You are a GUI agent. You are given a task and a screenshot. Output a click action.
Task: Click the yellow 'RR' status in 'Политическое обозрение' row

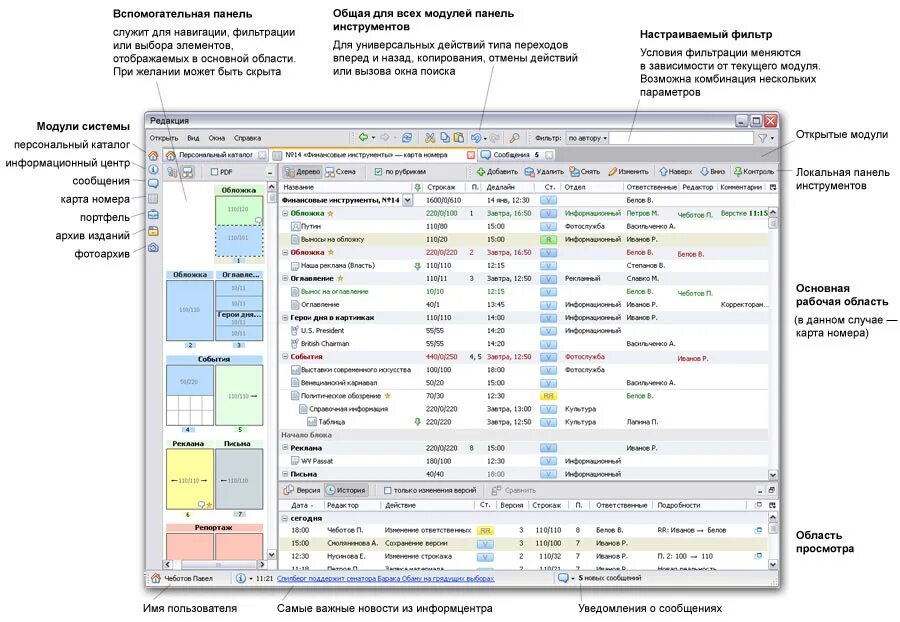(x=548, y=396)
